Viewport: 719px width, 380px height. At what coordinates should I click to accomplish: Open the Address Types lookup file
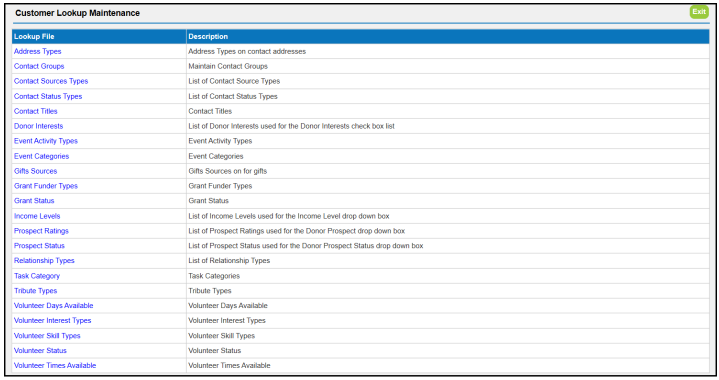(38, 51)
